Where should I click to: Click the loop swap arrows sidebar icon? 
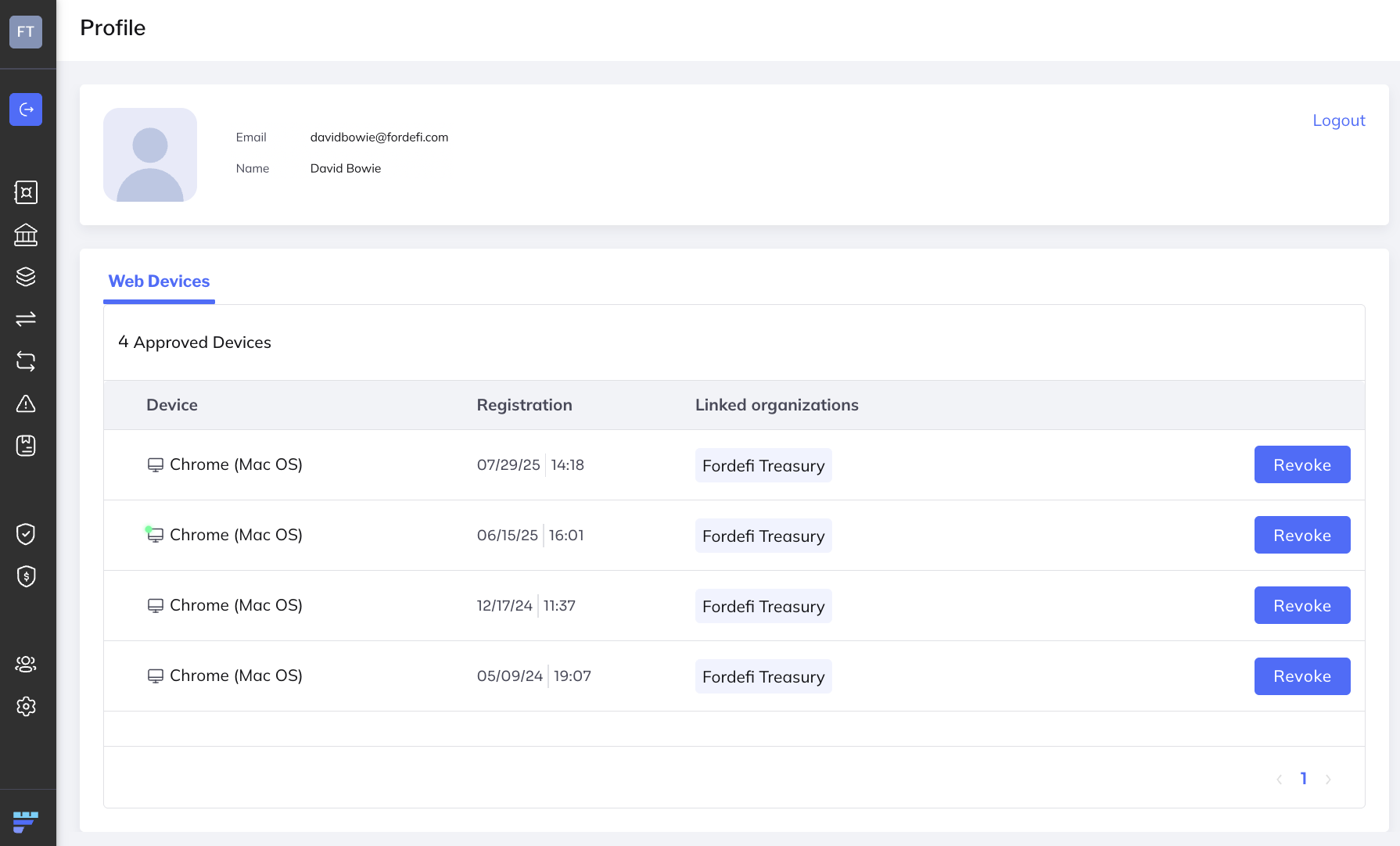coord(26,361)
